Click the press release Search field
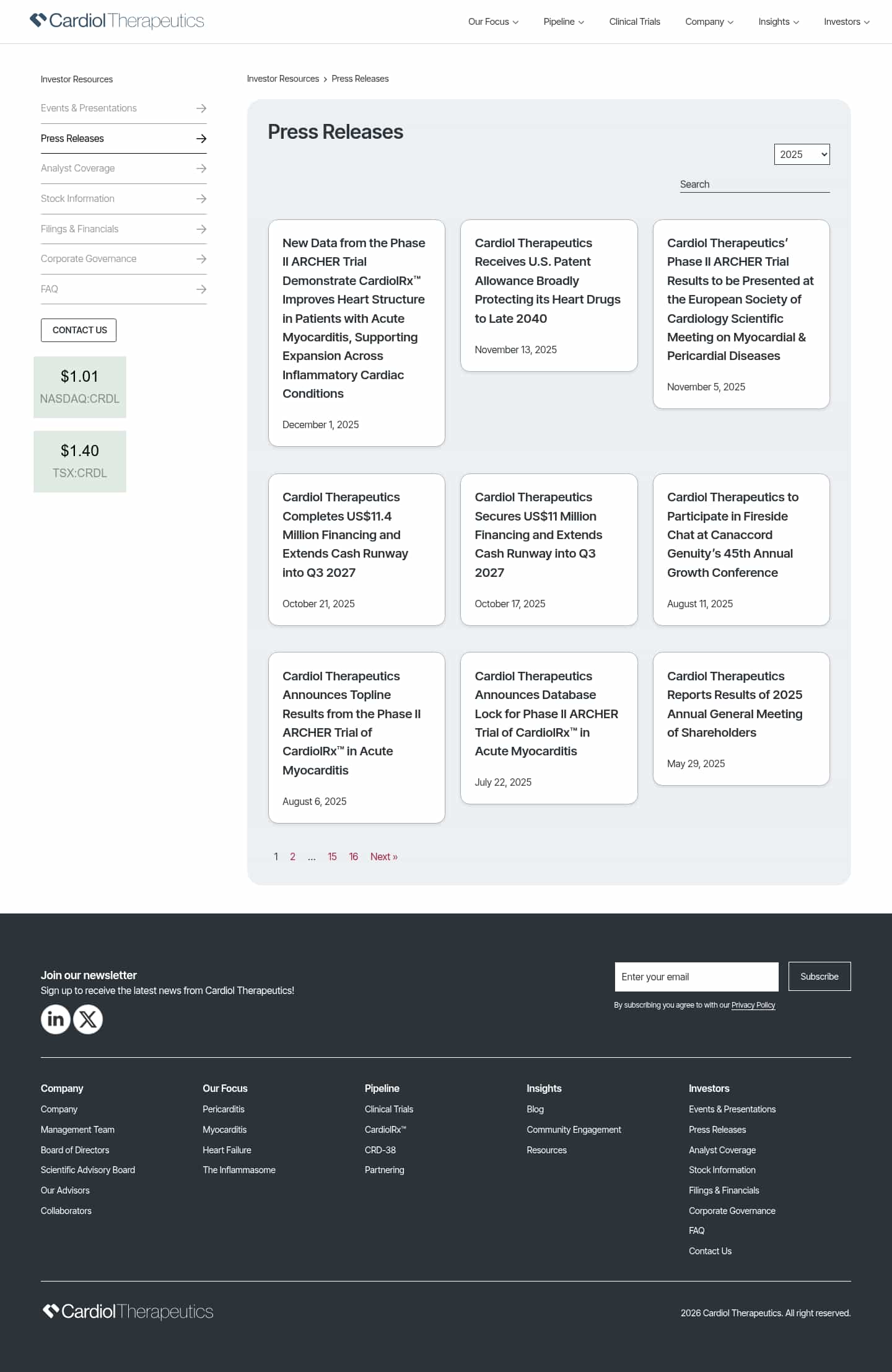The width and height of the screenshot is (892, 1372). pos(754,185)
